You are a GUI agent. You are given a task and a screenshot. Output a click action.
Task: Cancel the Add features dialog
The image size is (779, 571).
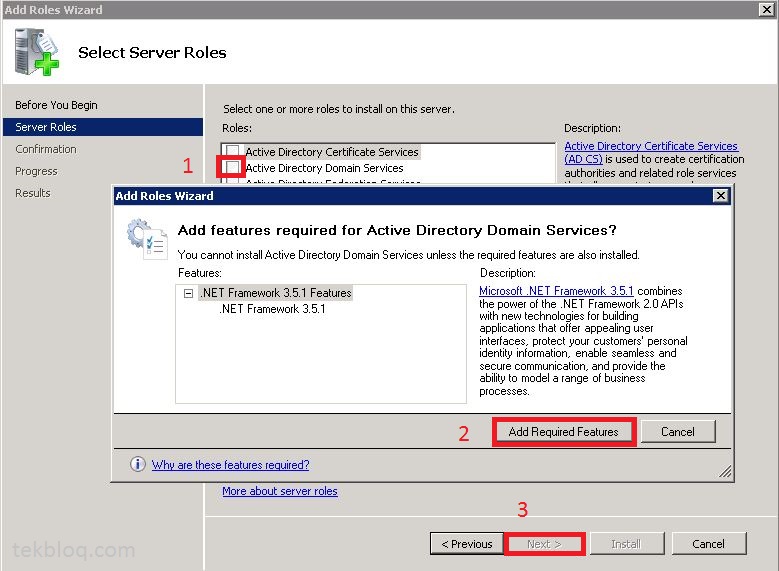[x=678, y=431]
